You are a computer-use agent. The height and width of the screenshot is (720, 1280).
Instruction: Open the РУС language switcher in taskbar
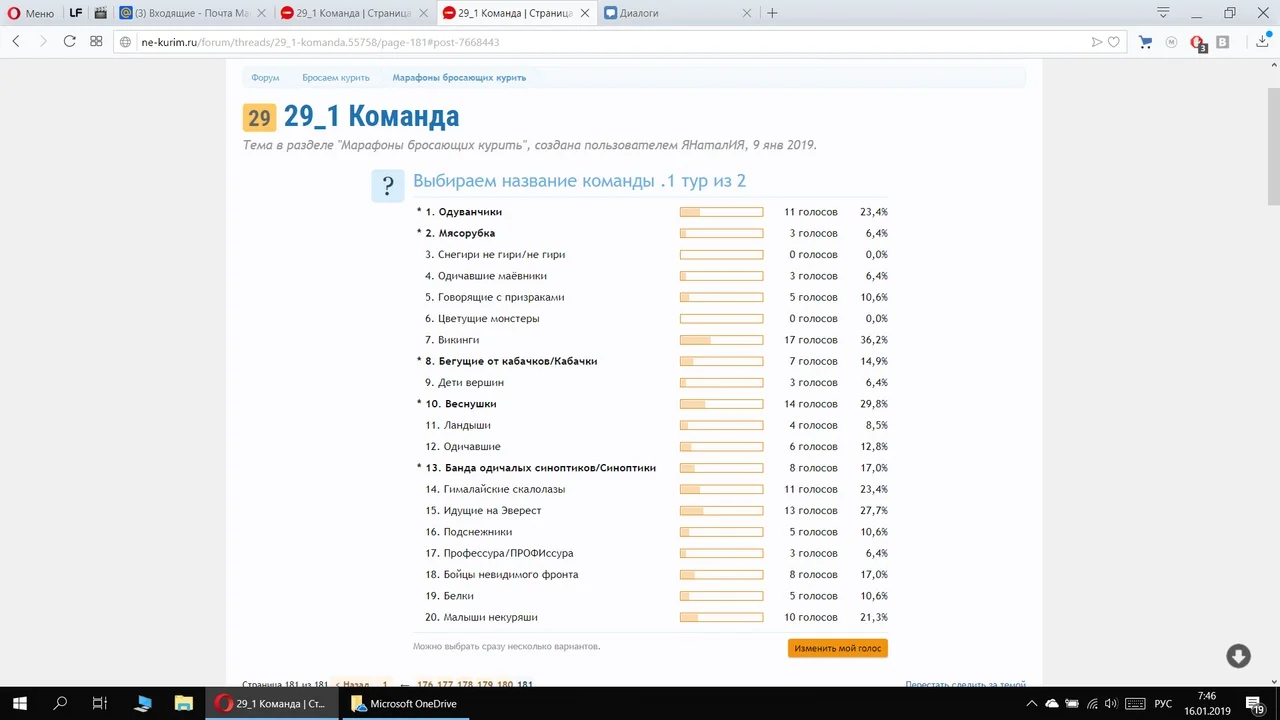1162,703
